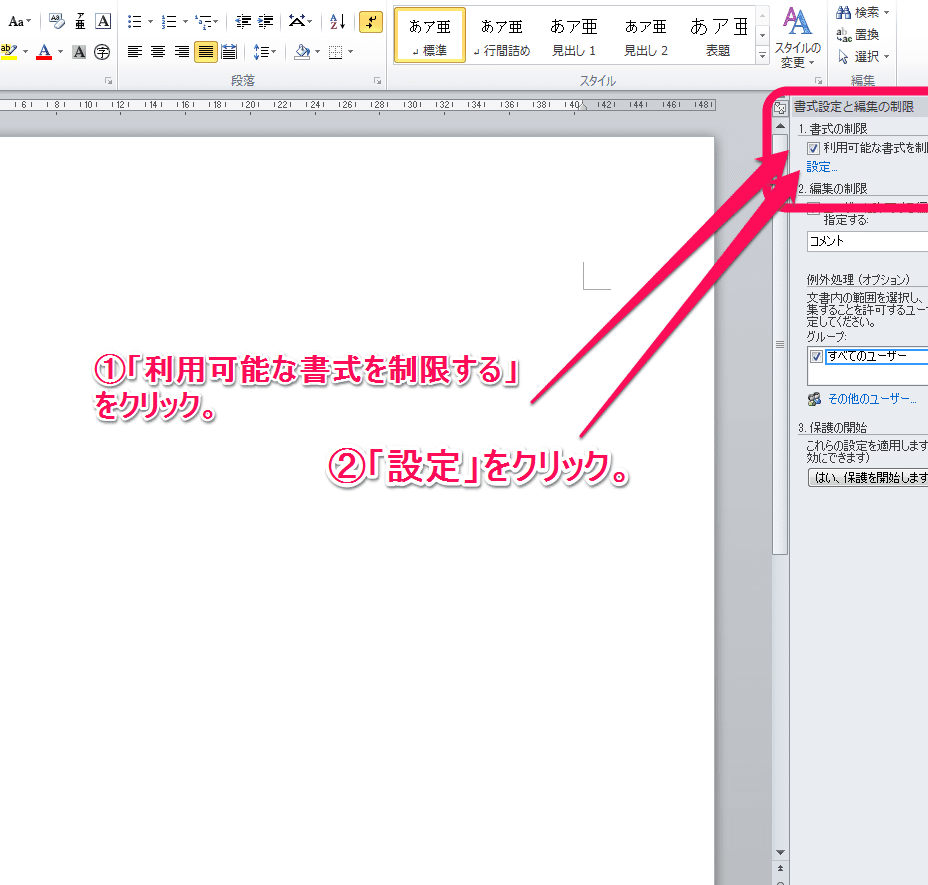Apply the 表題 style from gallery

click(718, 36)
